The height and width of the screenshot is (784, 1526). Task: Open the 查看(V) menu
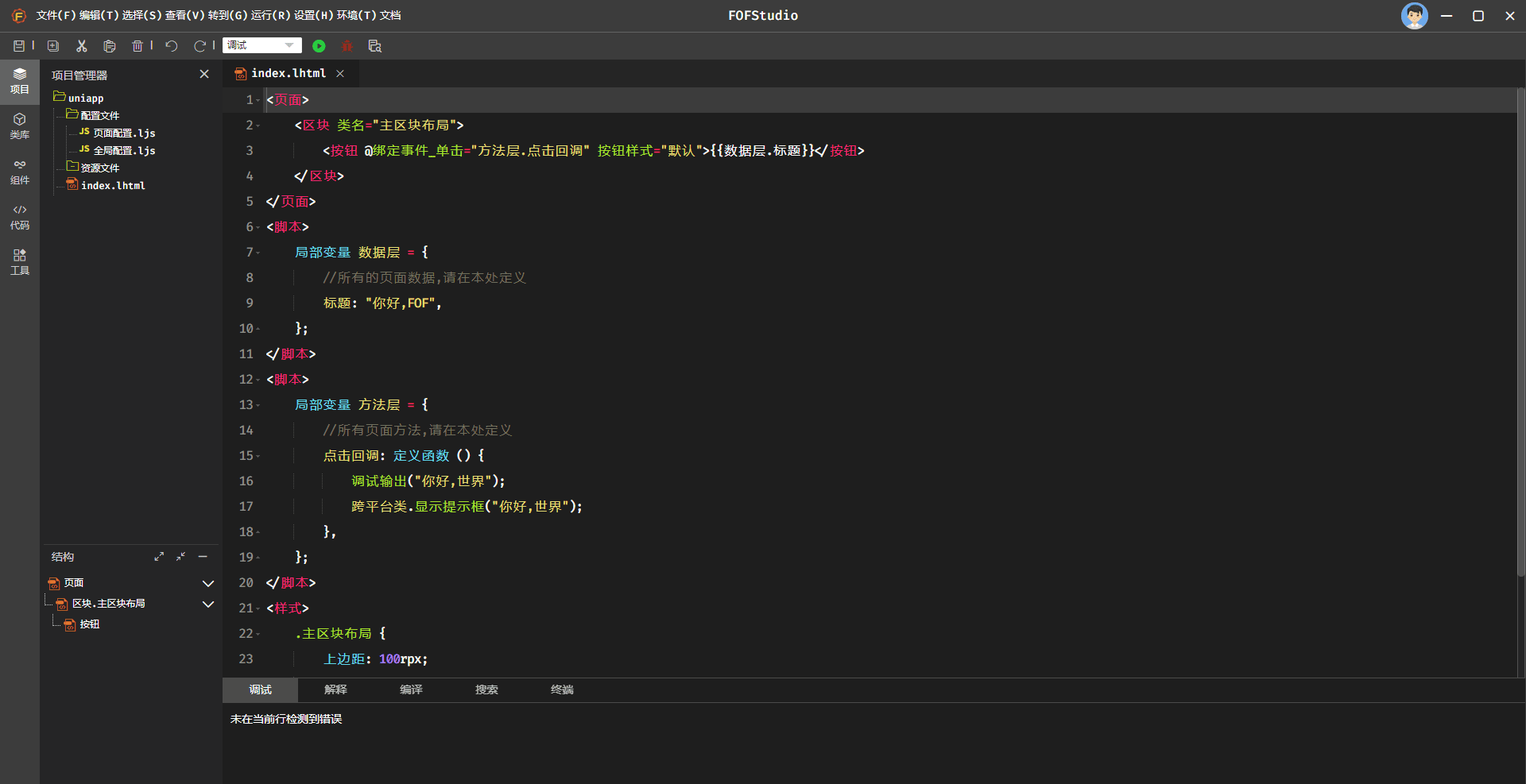(184, 15)
